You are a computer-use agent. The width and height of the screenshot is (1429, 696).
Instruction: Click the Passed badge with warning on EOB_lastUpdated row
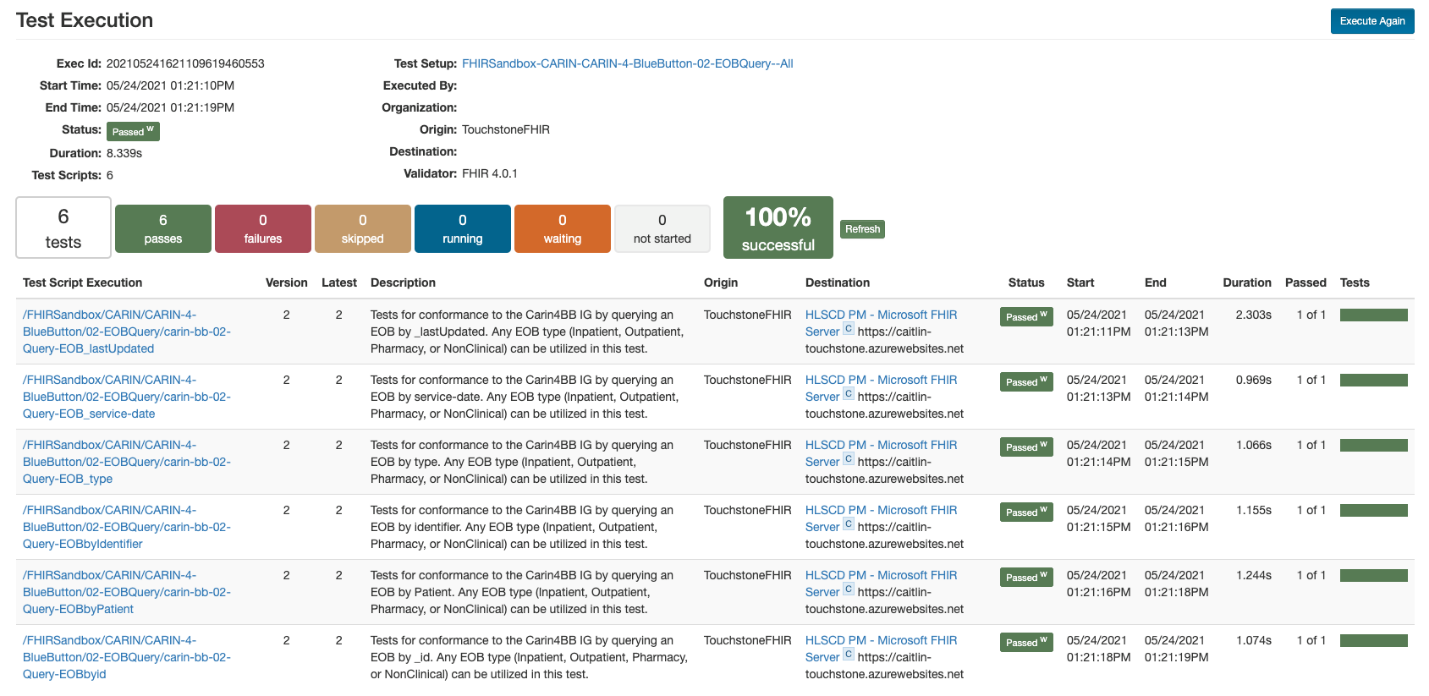coord(1026,315)
